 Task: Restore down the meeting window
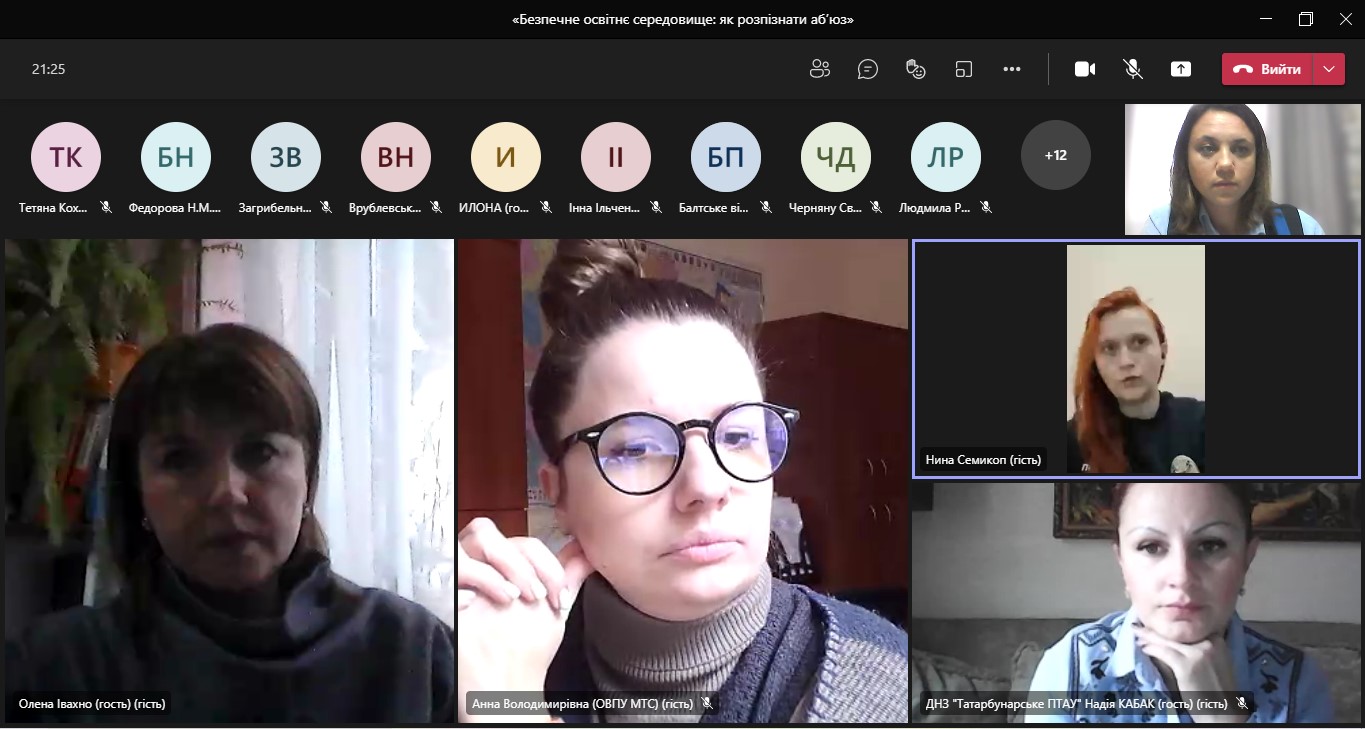[1305, 19]
